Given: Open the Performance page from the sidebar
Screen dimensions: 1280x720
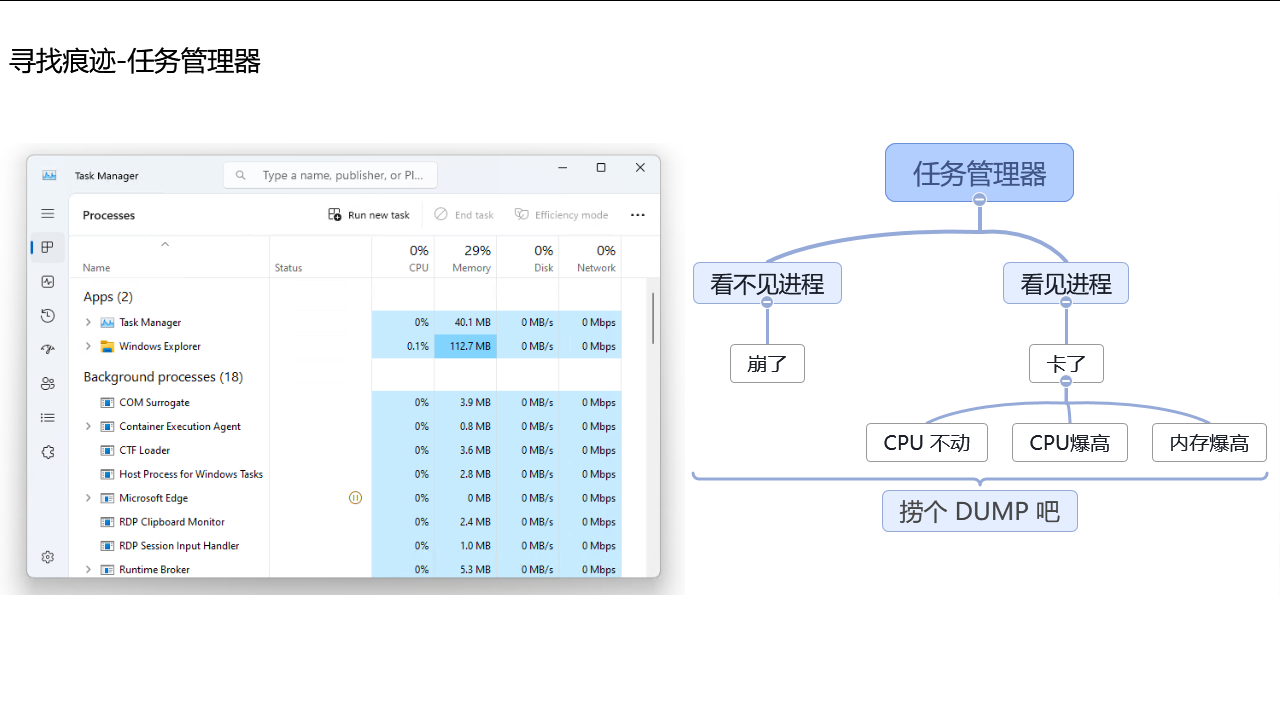Looking at the screenshot, I should (x=47, y=282).
